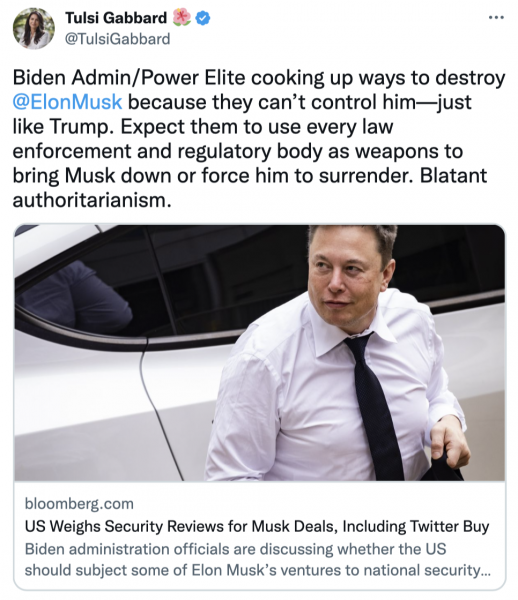
Task: Click the word 'authoritarianism.' in the tweet
Action: pos(92,200)
